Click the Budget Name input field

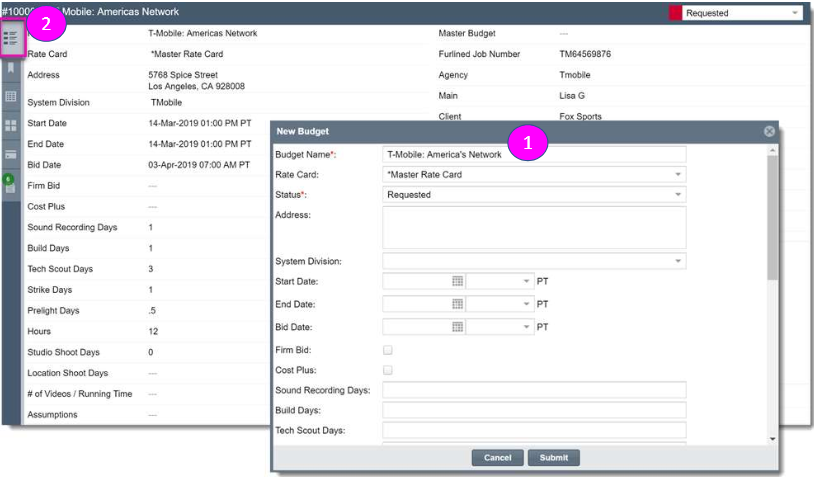point(534,154)
